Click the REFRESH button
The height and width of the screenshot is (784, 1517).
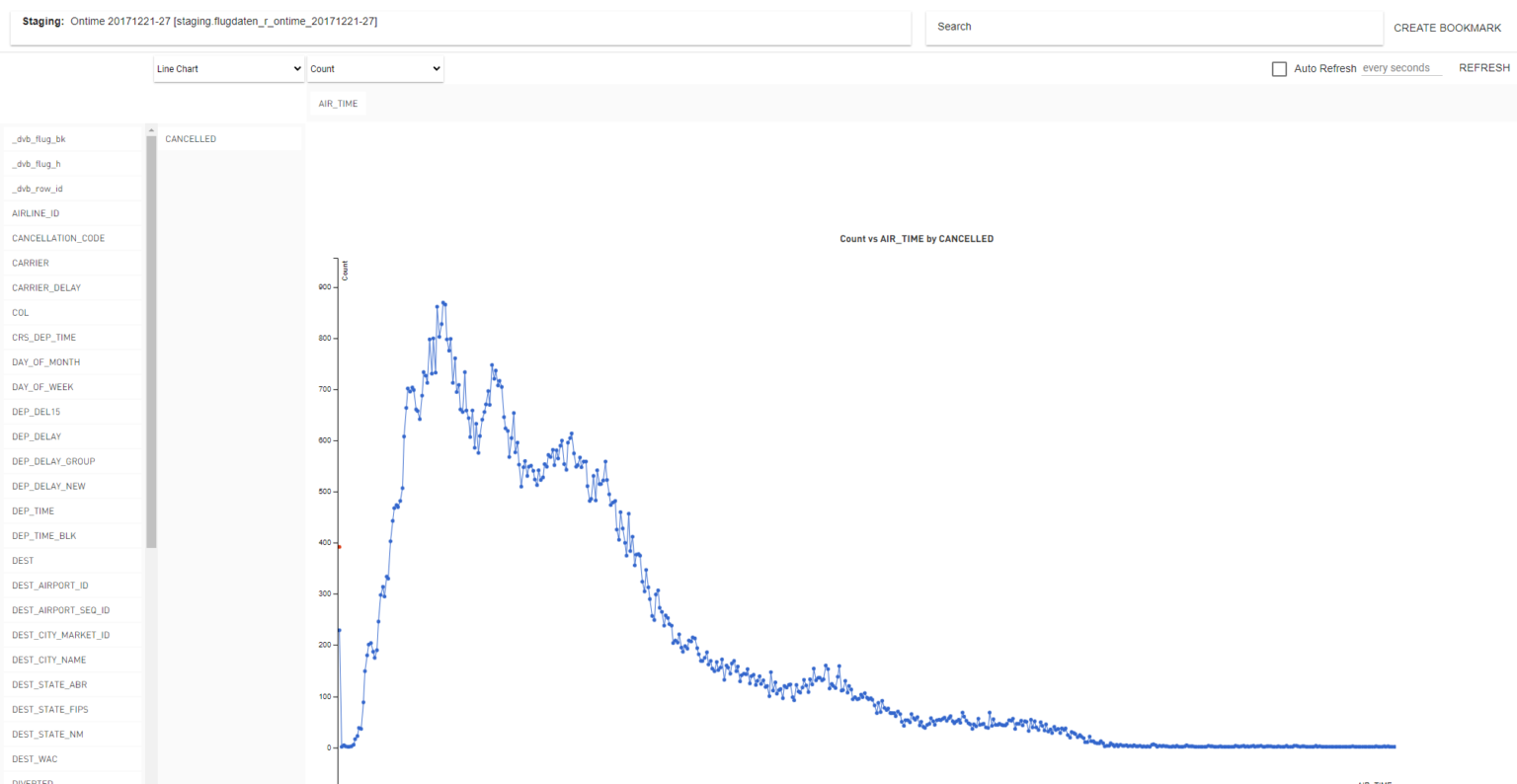[x=1483, y=68]
